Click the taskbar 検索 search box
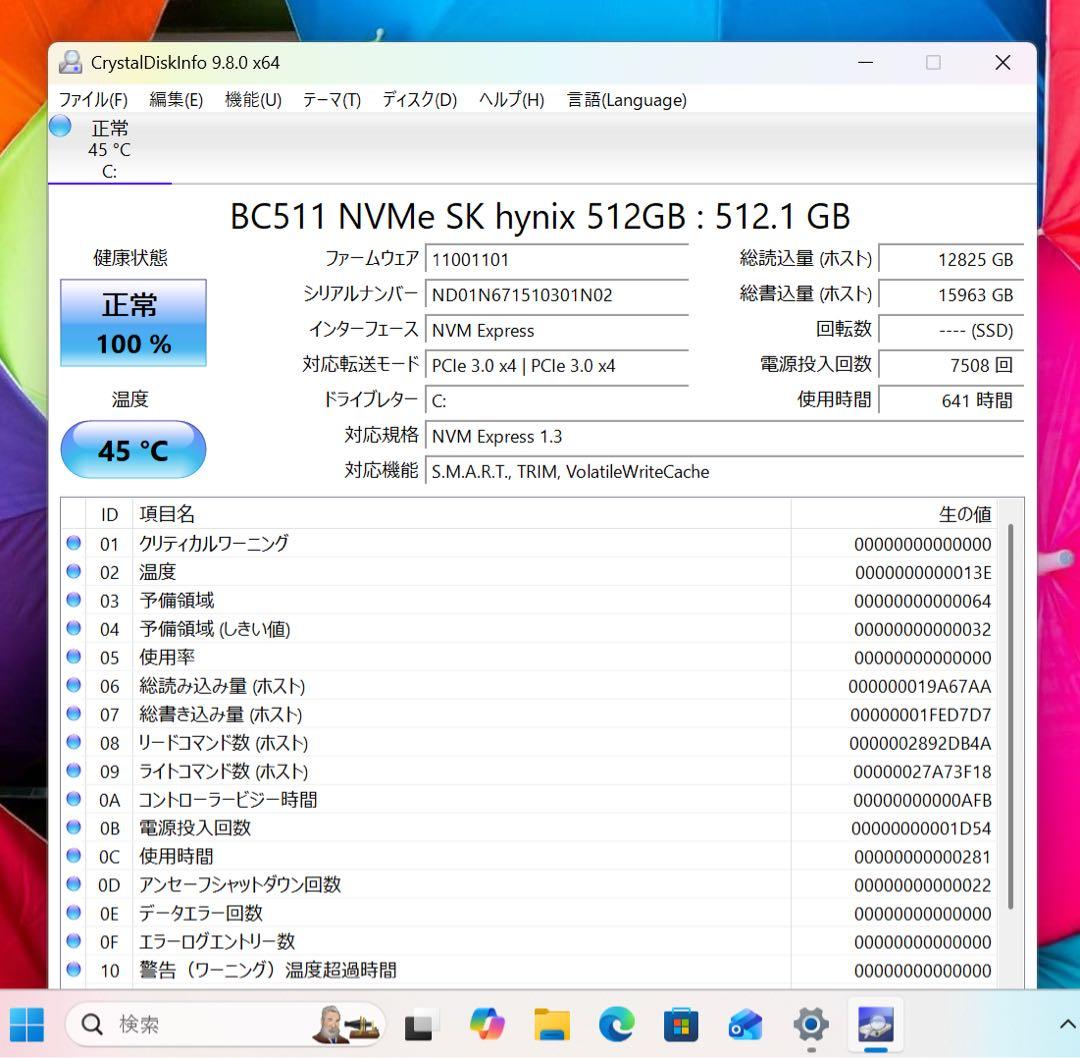 pos(225,1024)
